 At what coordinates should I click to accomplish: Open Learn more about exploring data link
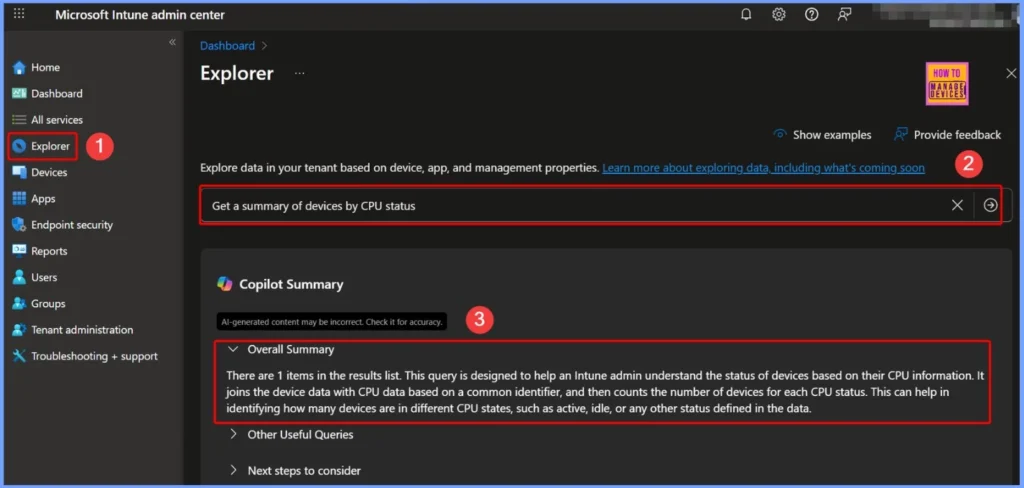[x=763, y=168]
